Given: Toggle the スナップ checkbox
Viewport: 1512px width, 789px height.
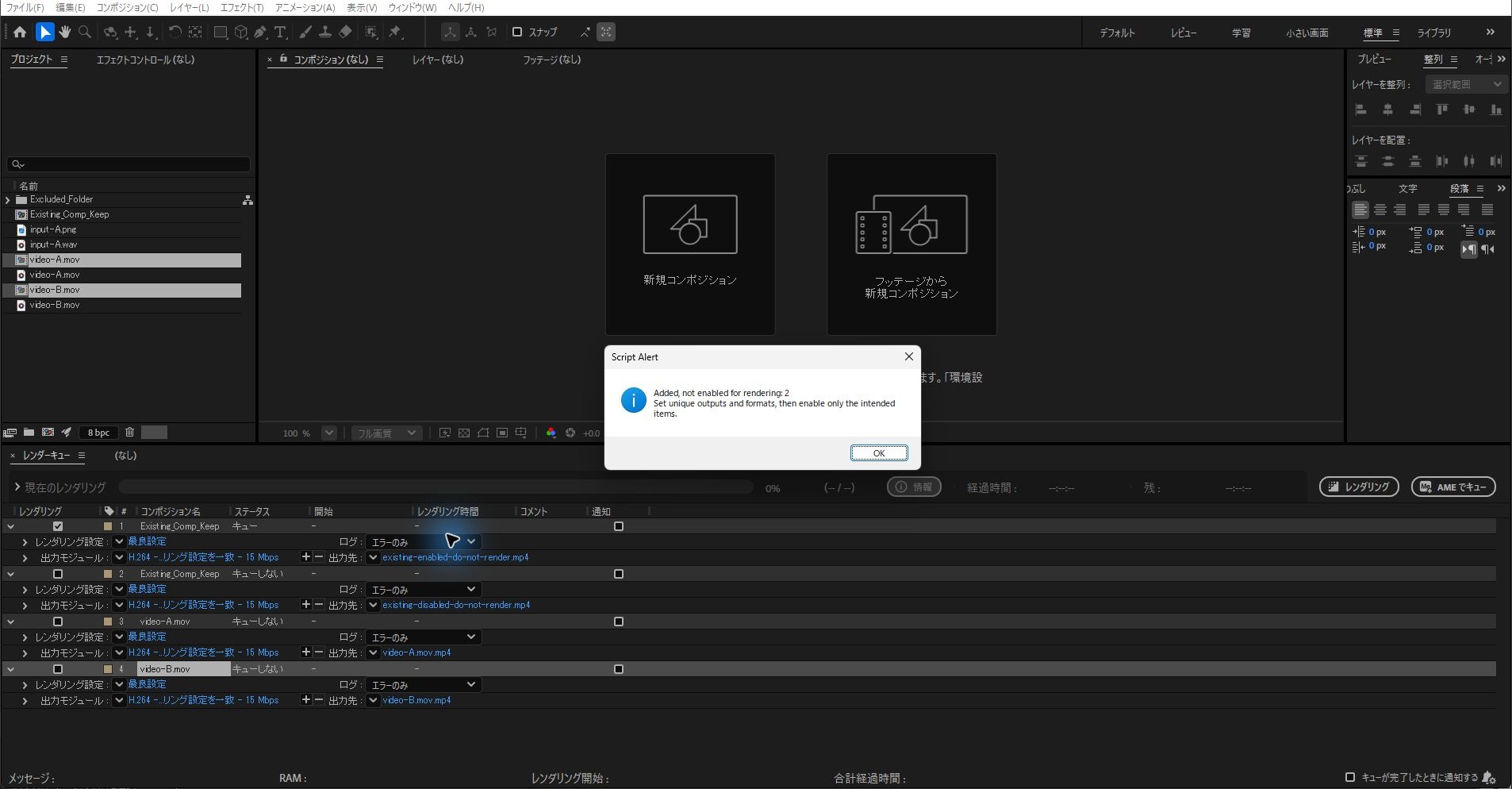Looking at the screenshot, I should point(517,33).
